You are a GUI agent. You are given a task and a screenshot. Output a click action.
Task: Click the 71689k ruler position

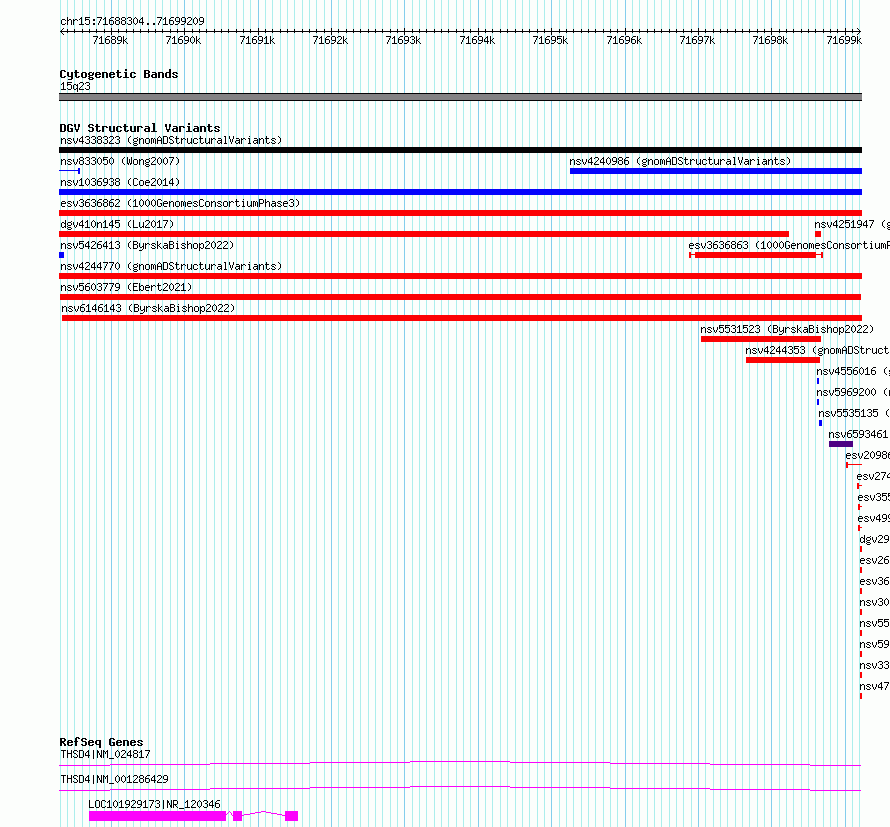pos(110,40)
